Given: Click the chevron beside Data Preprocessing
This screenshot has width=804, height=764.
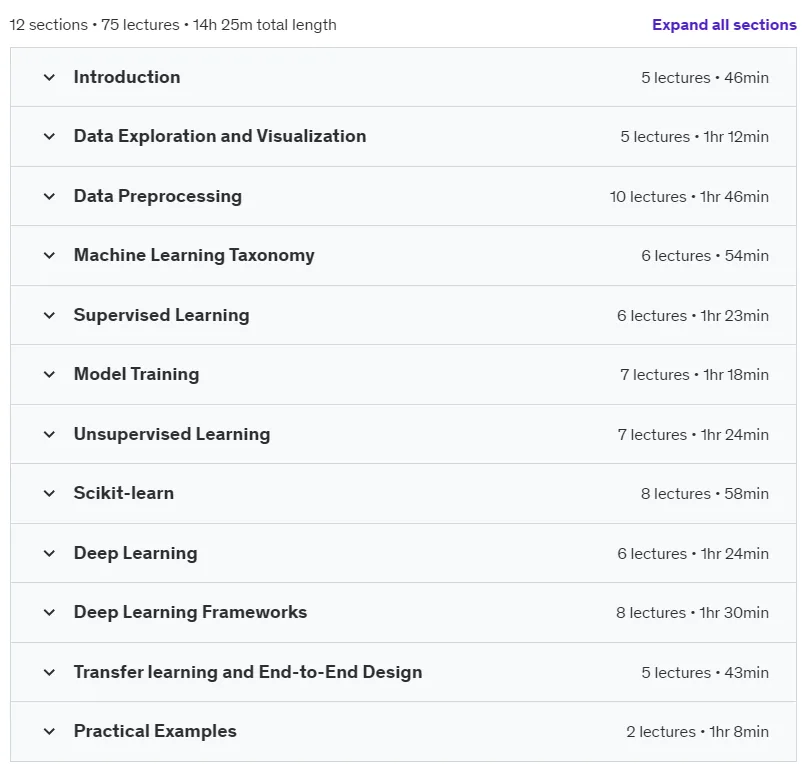Looking at the screenshot, I should point(49,196).
